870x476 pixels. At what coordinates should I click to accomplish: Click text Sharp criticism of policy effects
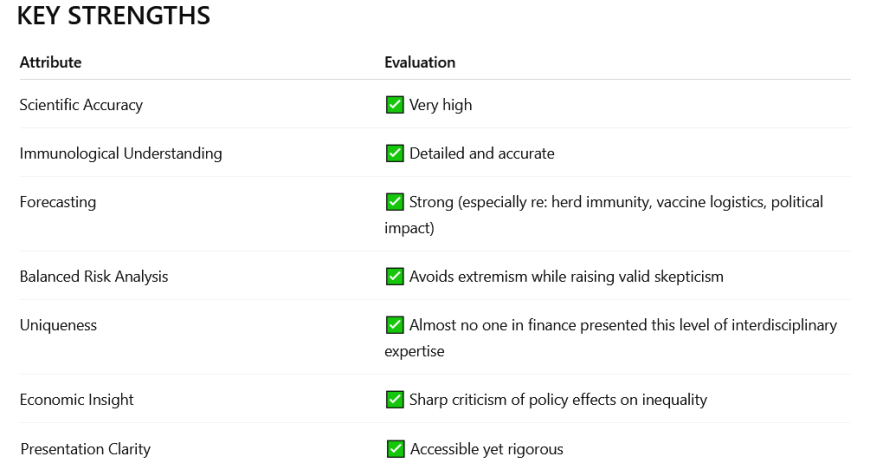[x=558, y=400]
